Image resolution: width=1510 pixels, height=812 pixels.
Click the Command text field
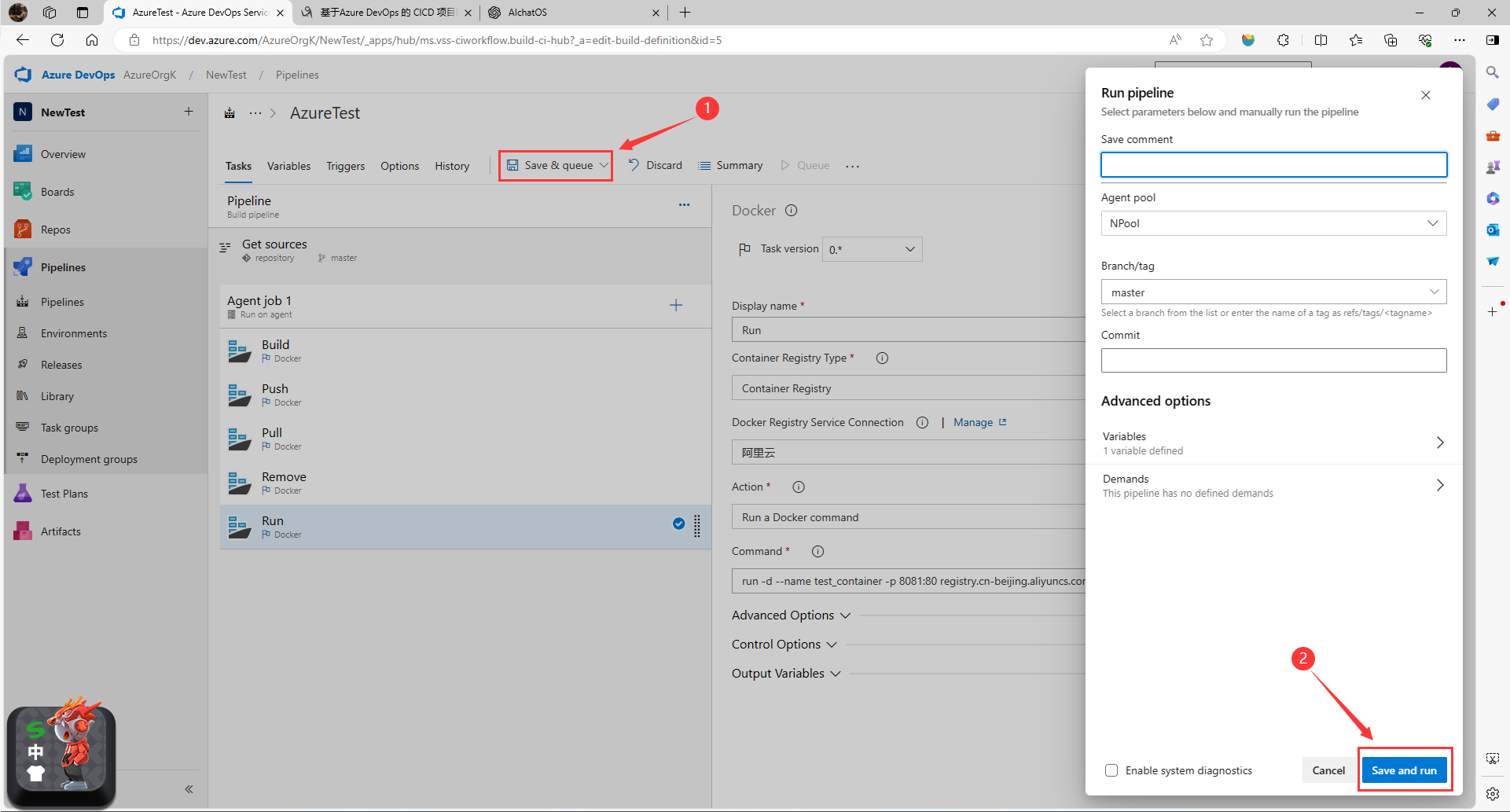(908, 581)
